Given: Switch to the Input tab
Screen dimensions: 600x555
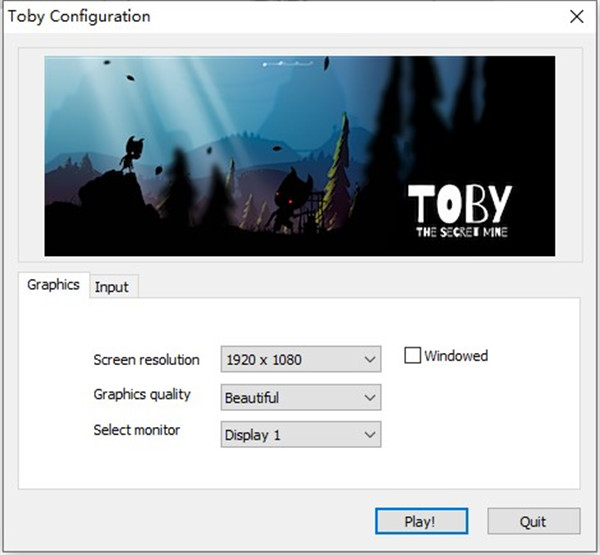Looking at the screenshot, I should coord(111,287).
